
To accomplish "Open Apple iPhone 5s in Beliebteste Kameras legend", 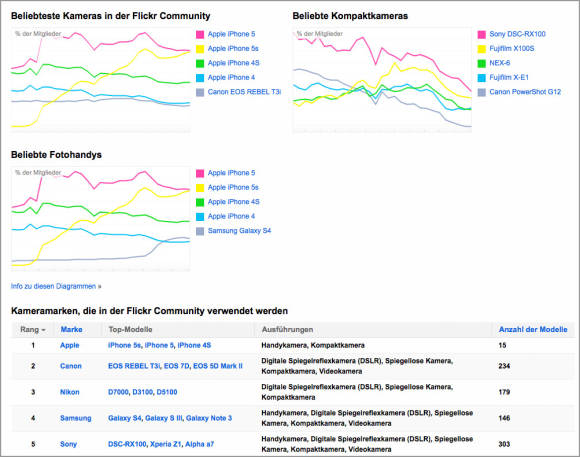I will 233,48.
